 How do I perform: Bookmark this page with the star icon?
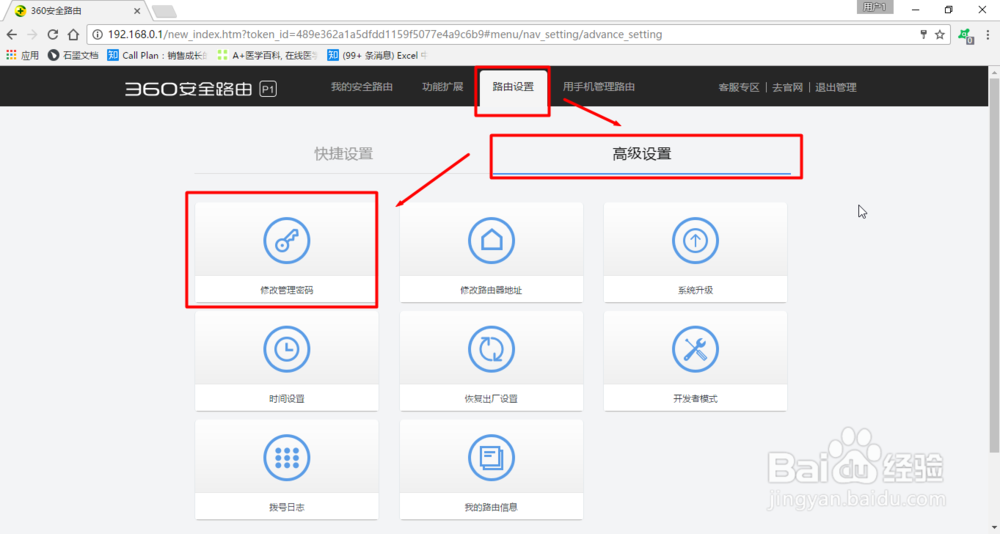[939, 34]
